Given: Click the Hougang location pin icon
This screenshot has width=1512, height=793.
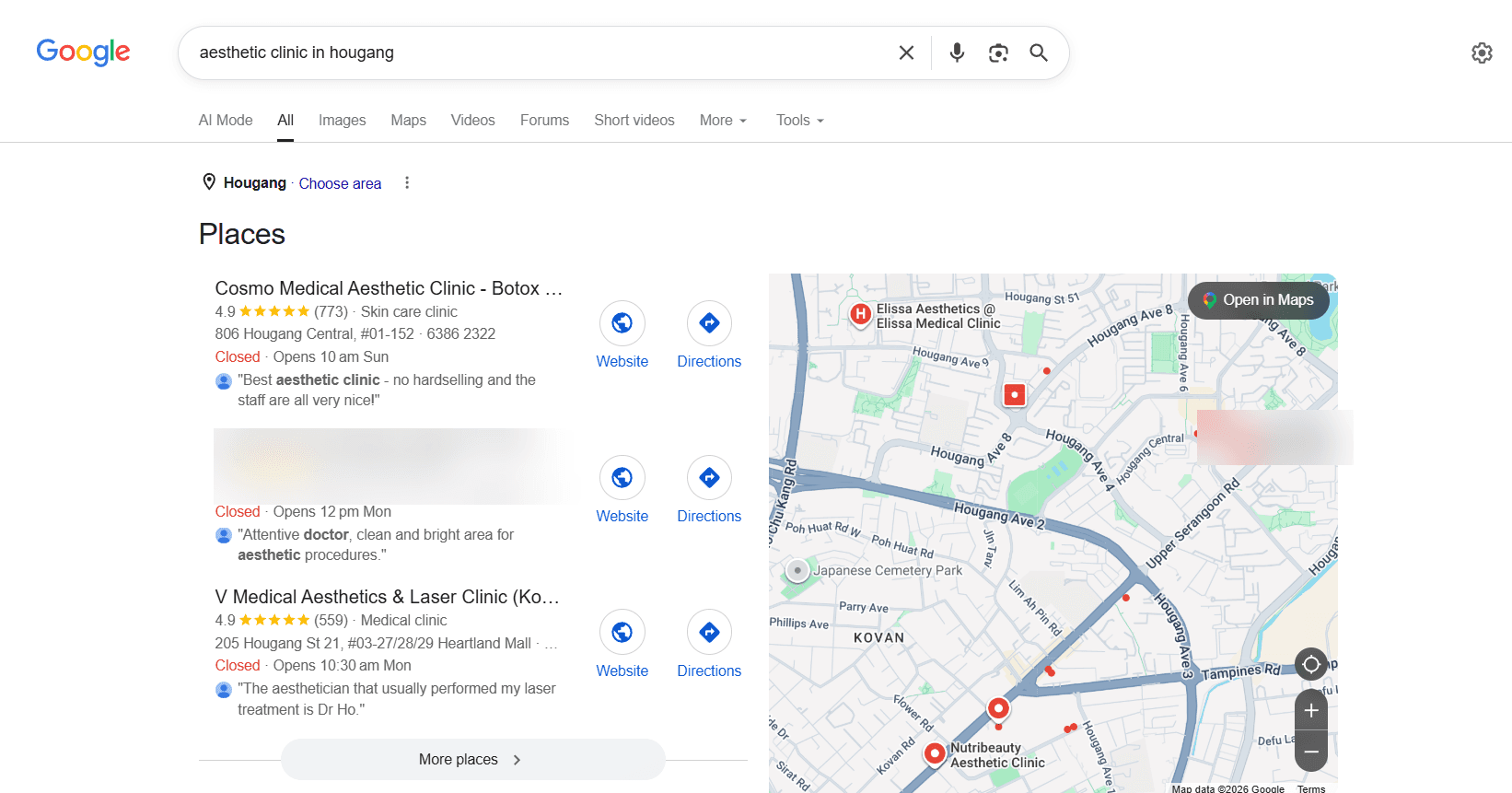Looking at the screenshot, I should pos(209,182).
